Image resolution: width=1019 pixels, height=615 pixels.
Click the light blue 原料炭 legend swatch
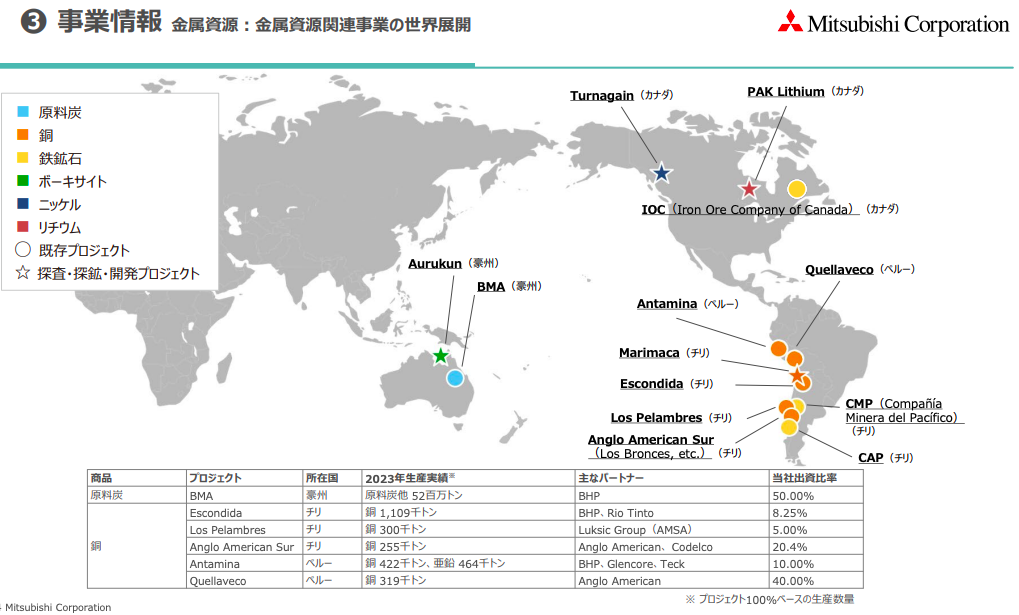click(x=23, y=111)
